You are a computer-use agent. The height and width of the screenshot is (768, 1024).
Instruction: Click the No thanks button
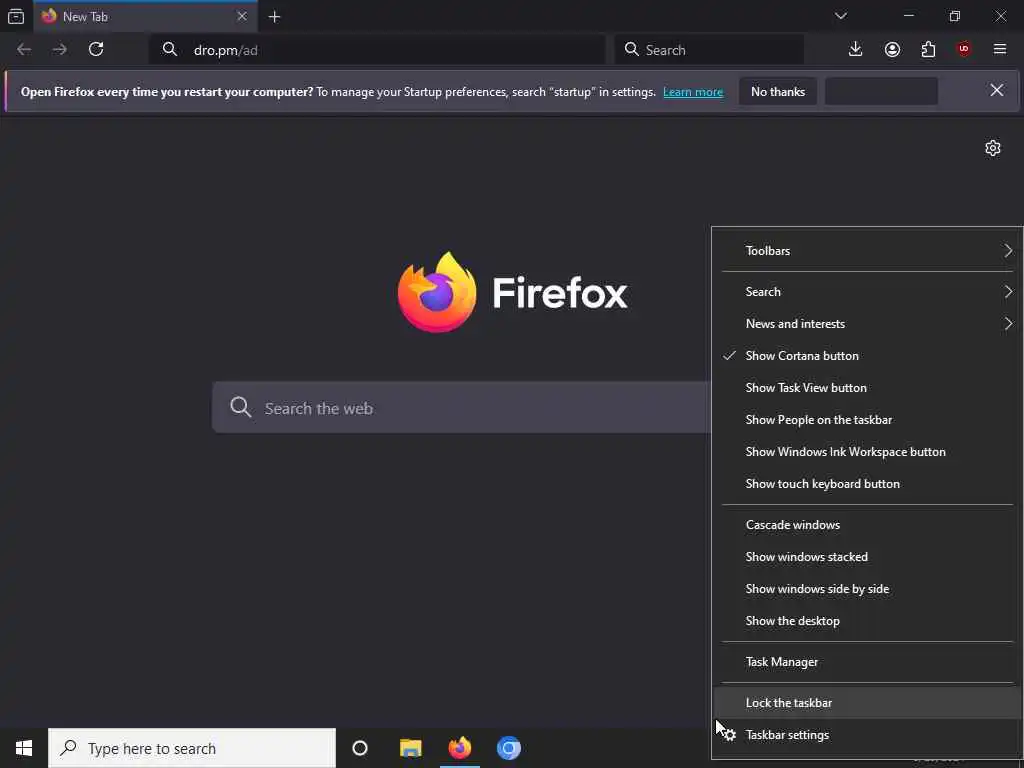[x=778, y=91]
